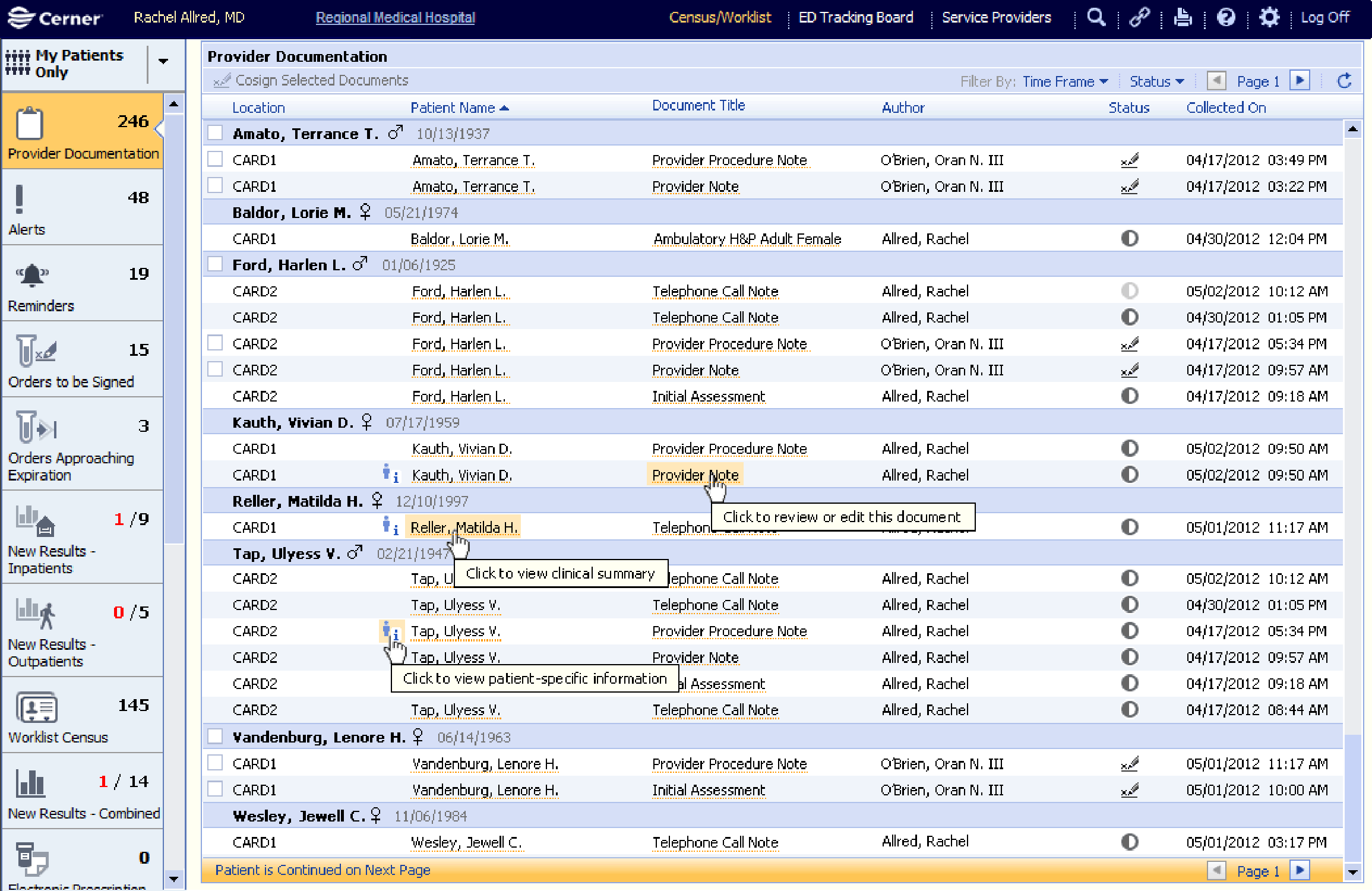Click the link chain icon in header
The width and height of the screenshot is (1372, 891).
(1139, 17)
